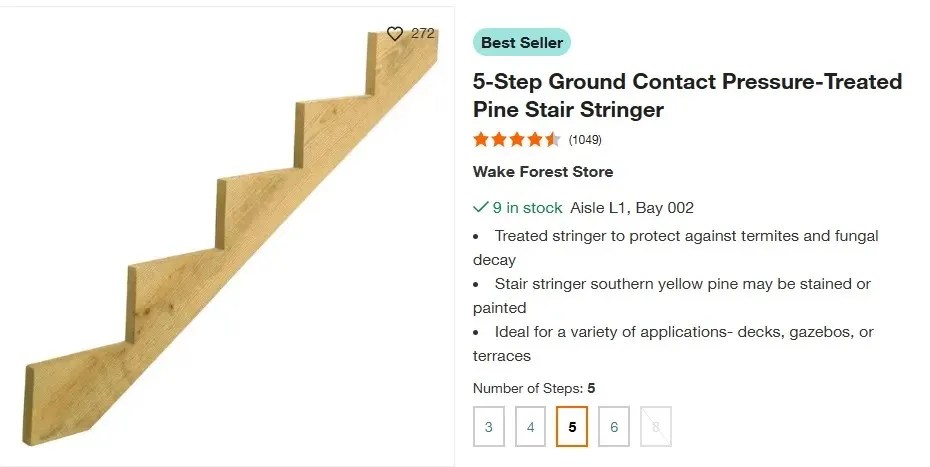Select Wake Forest Store
The height and width of the screenshot is (467, 930).
[543, 172]
